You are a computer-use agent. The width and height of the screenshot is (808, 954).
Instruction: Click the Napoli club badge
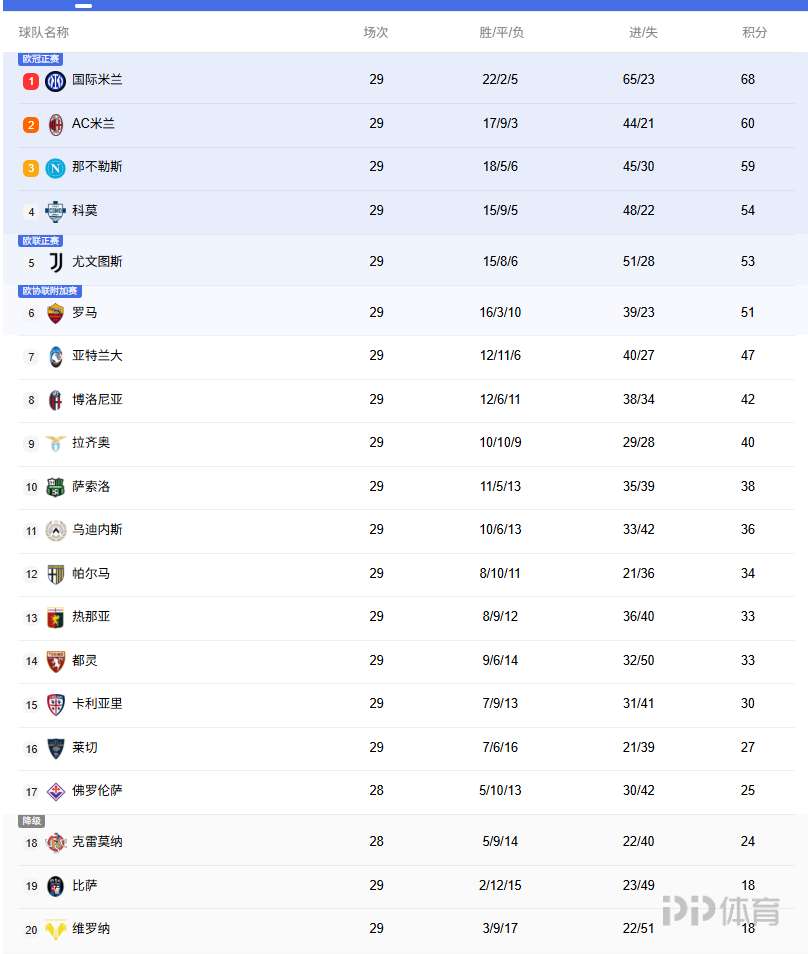(x=56, y=168)
